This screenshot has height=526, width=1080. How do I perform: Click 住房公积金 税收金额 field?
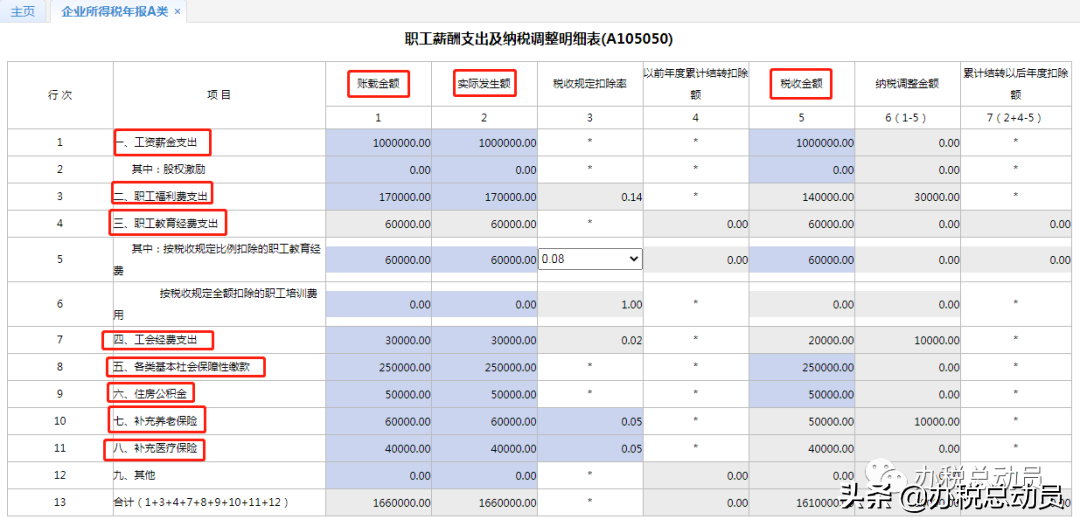pyautogui.click(x=802, y=394)
